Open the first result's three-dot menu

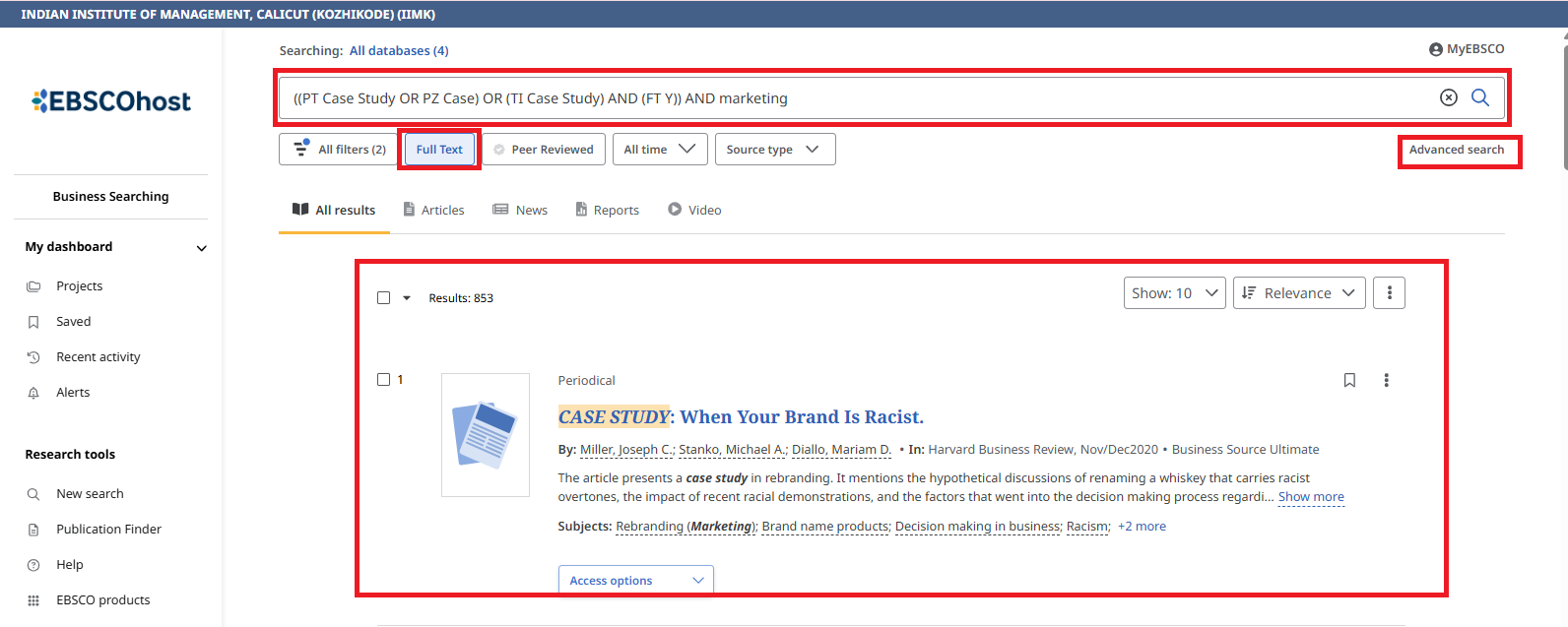point(1386,380)
